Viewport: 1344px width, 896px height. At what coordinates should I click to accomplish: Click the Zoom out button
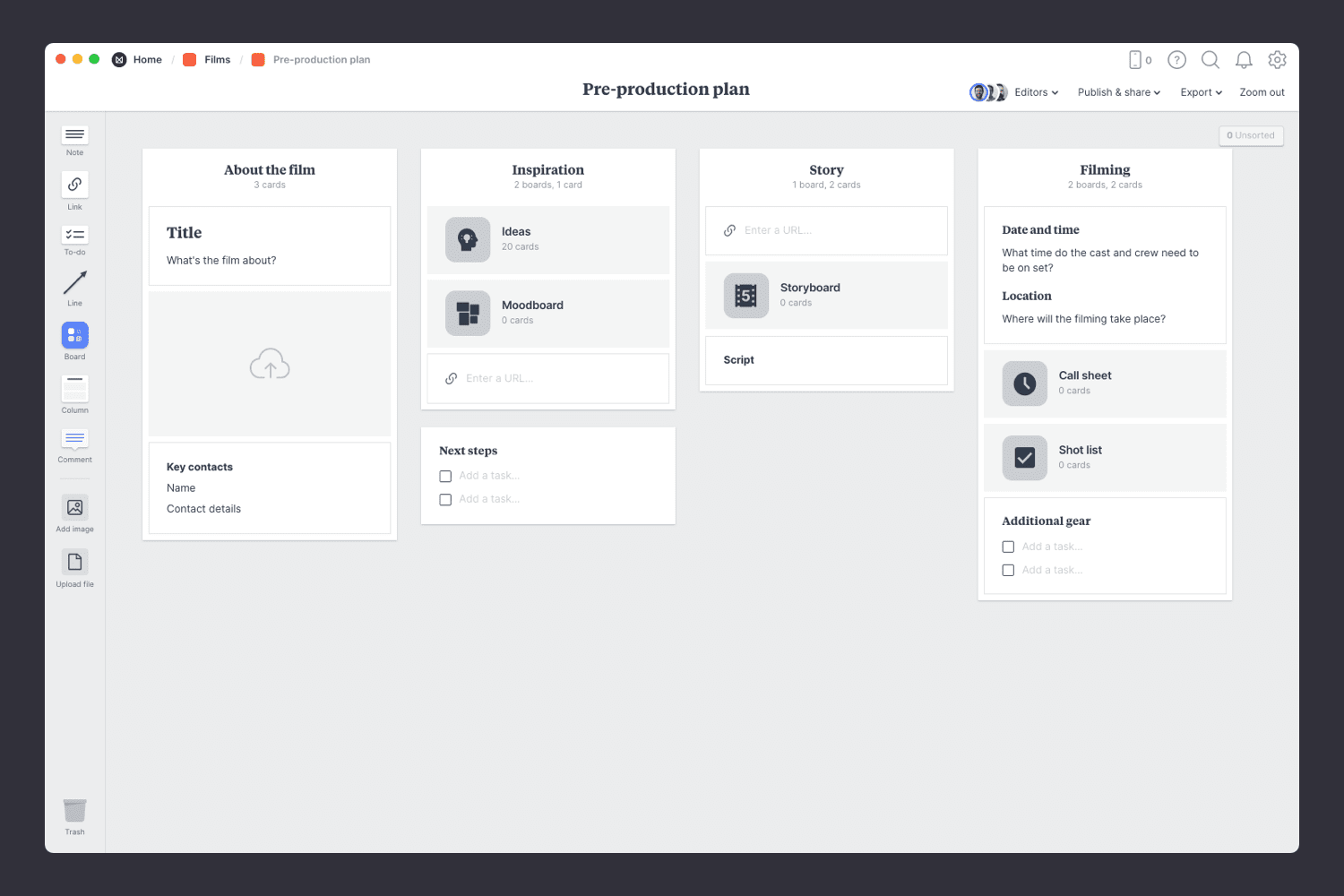tap(1262, 92)
